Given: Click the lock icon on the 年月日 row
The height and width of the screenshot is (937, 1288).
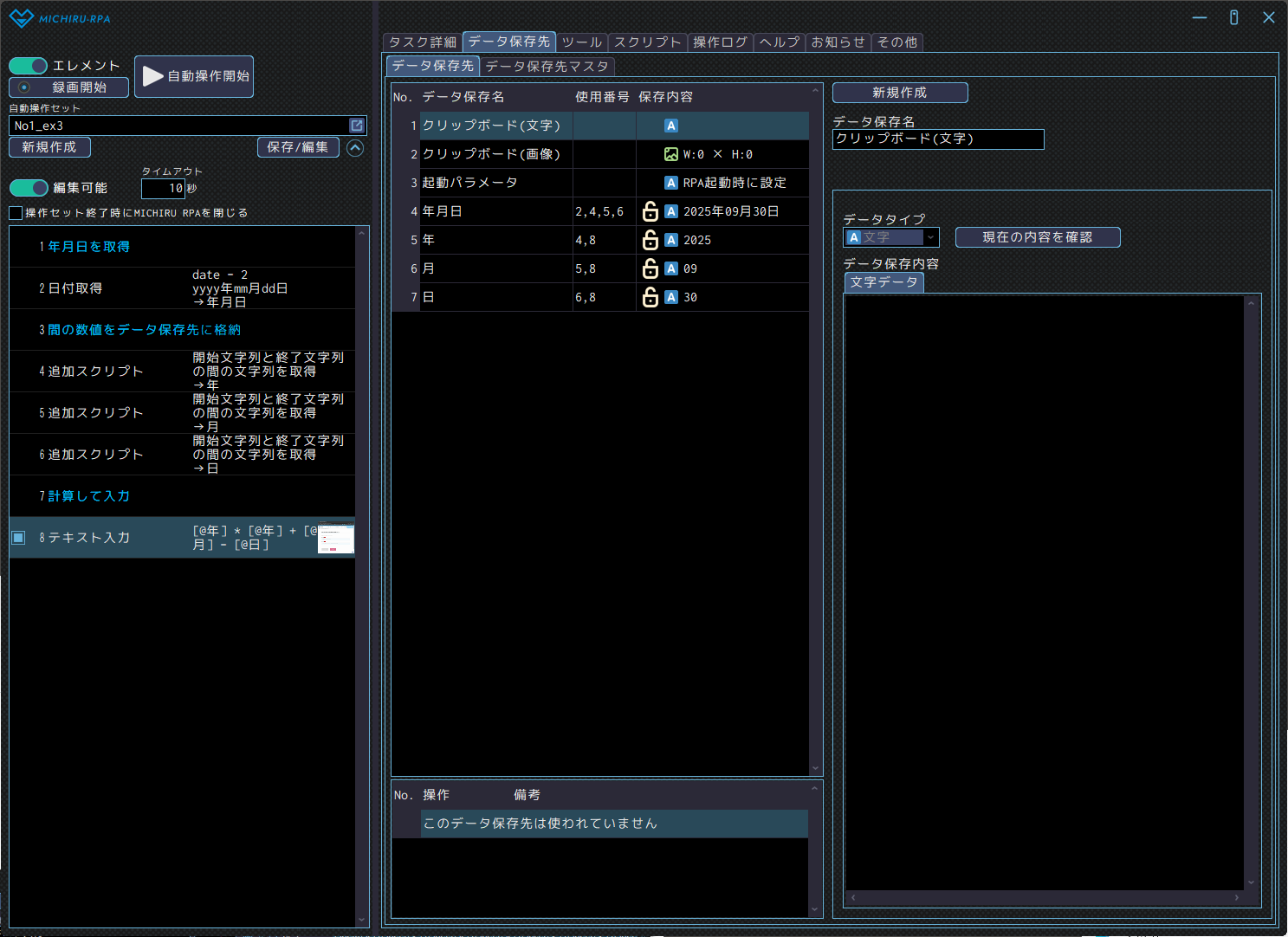Looking at the screenshot, I should (650, 211).
